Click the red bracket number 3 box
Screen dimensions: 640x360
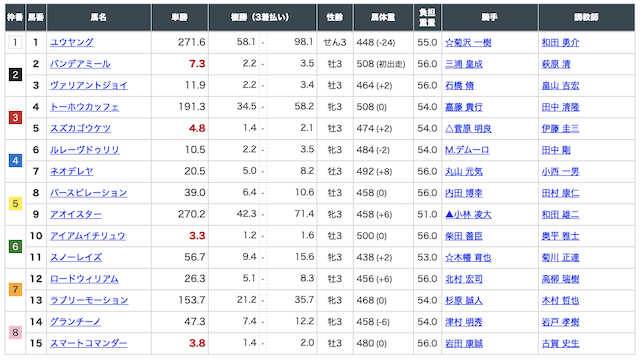pos(15,118)
